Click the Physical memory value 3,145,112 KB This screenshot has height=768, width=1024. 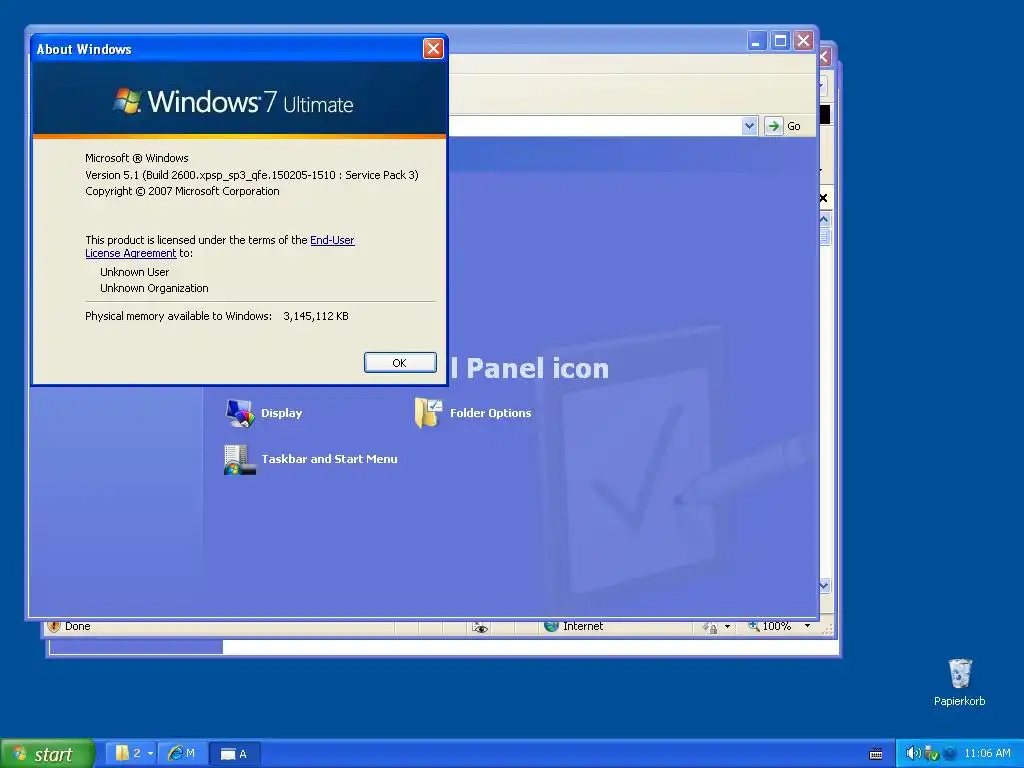pos(315,316)
